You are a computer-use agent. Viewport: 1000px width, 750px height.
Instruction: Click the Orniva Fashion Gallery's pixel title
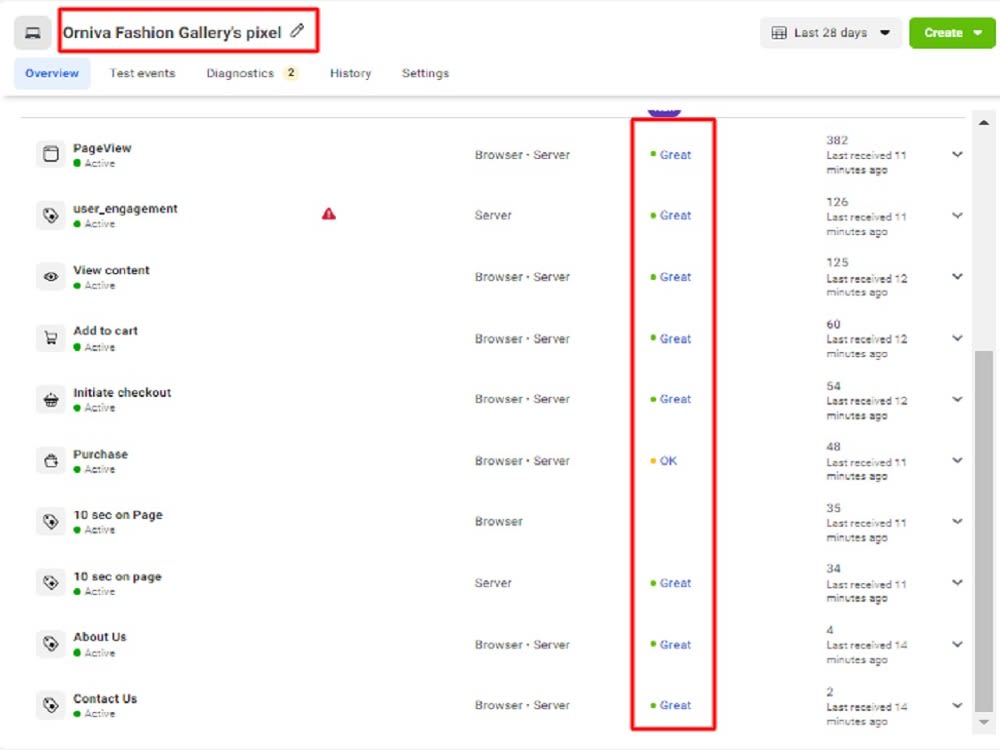click(172, 33)
